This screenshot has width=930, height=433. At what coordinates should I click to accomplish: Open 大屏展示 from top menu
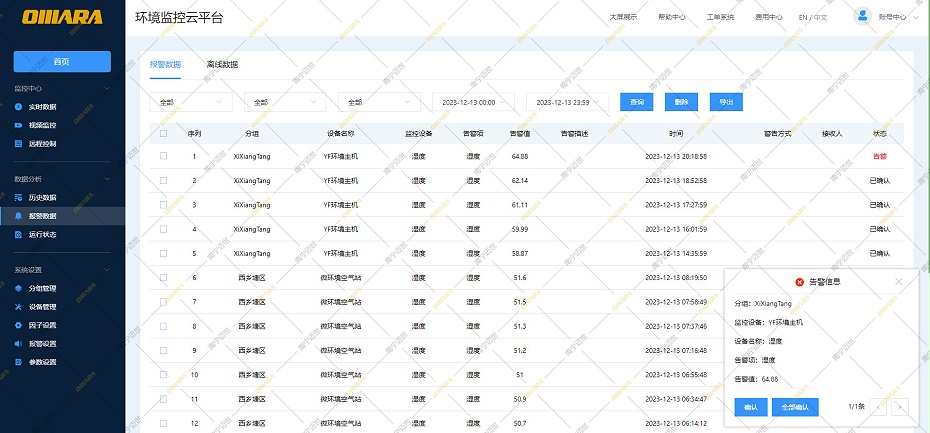(x=624, y=17)
